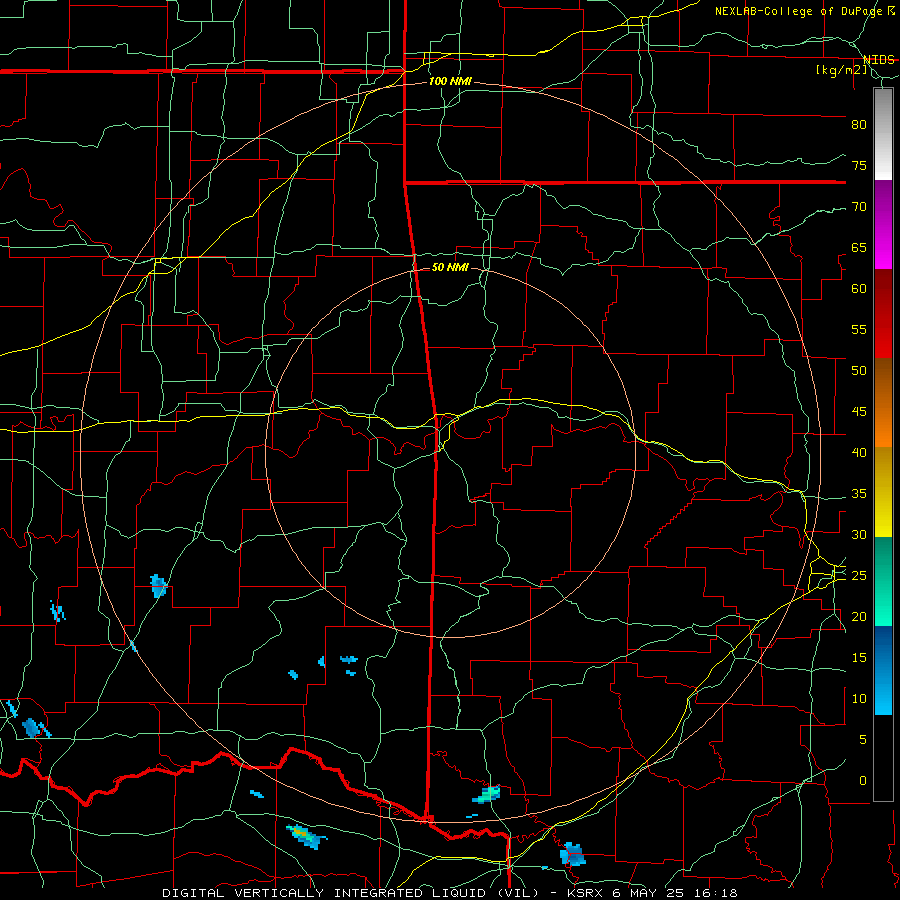The height and width of the screenshot is (900, 900).
Task: Select the black 0-5 color bar segment
Action: [x=883, y=758]
